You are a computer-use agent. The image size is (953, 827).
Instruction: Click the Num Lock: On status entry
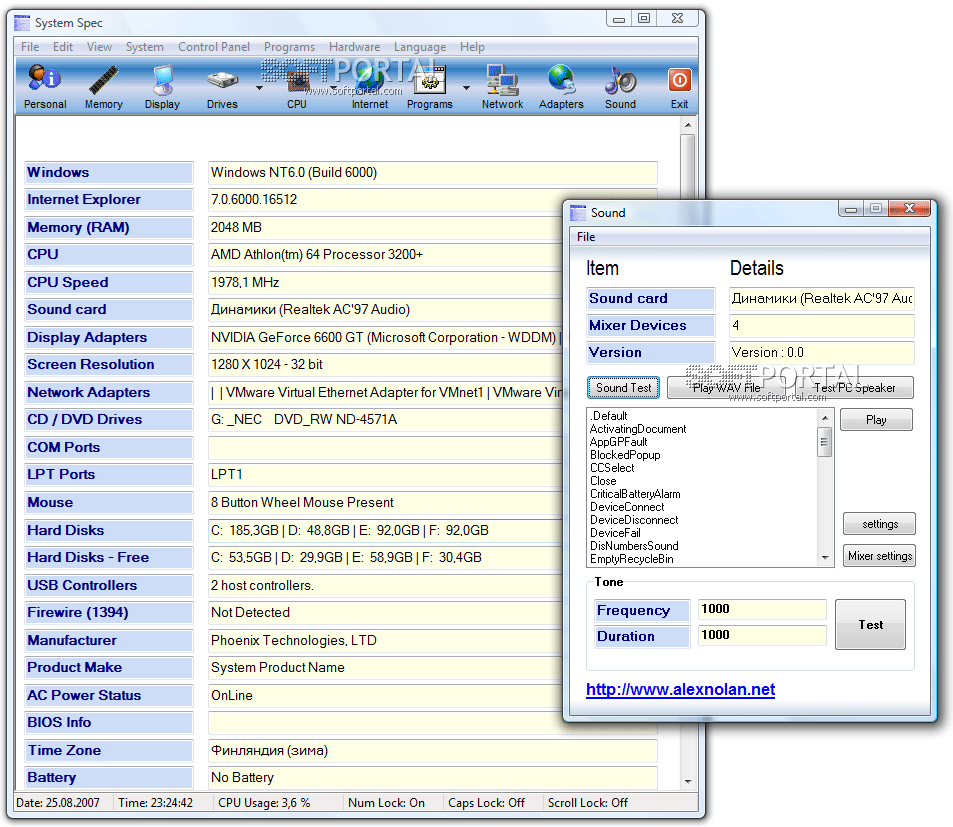pyautogui.click(x=387, y=803)
